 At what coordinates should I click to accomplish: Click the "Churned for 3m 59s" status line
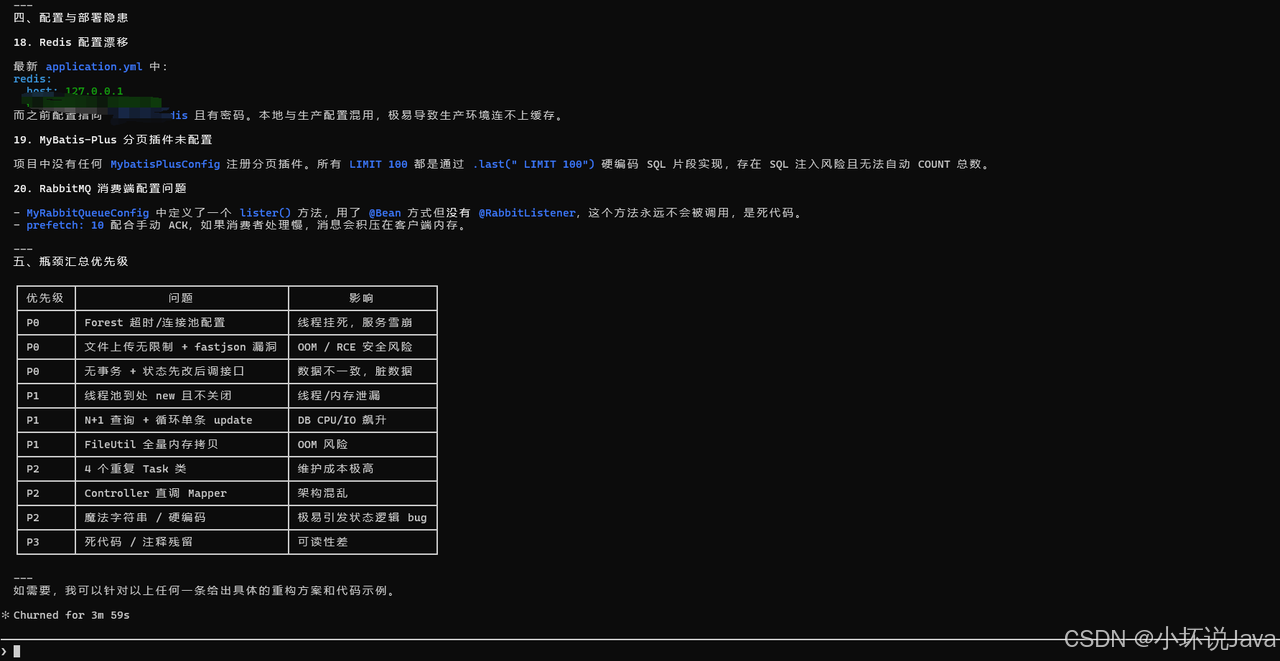pyautogui.click(x=71, y=615)
